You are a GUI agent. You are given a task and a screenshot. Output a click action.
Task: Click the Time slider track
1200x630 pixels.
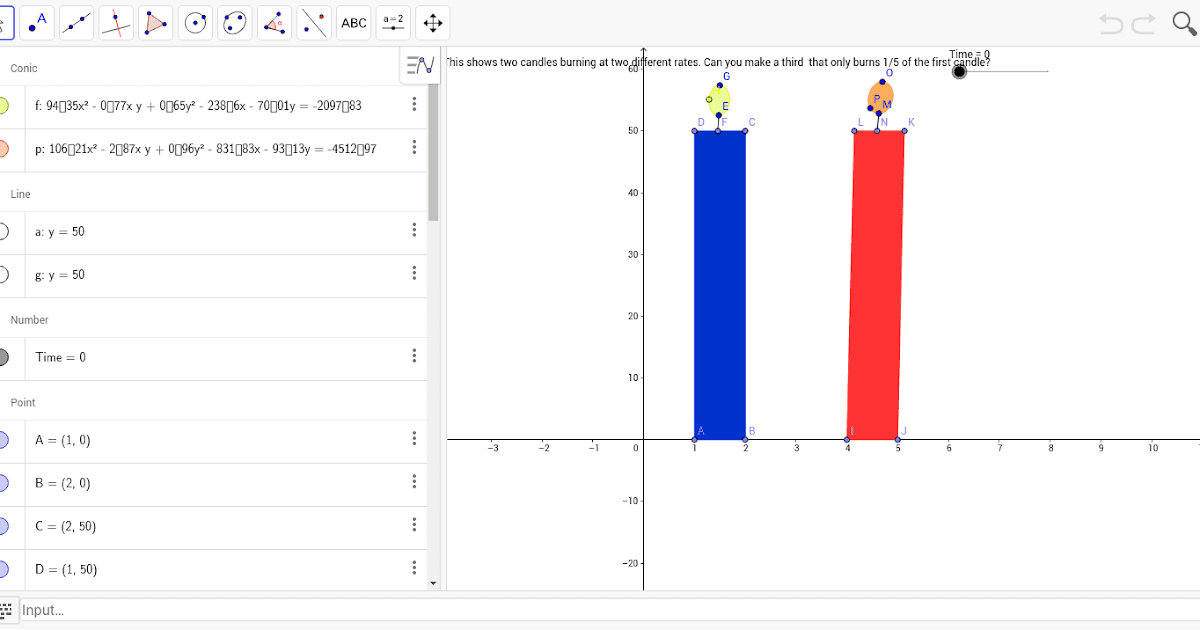pyautogui.click(x=1005, y=71)
